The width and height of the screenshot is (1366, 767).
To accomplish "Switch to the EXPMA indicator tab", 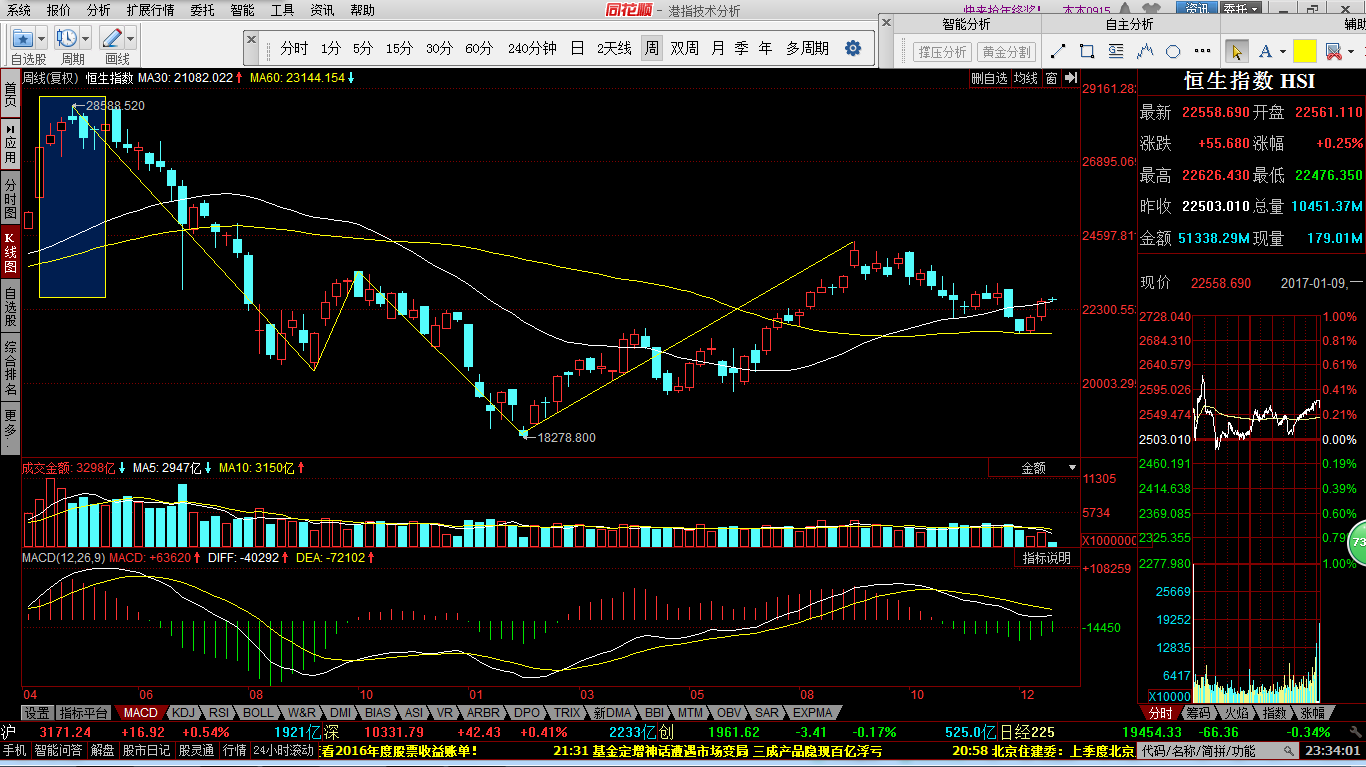I will coord(813,713).
